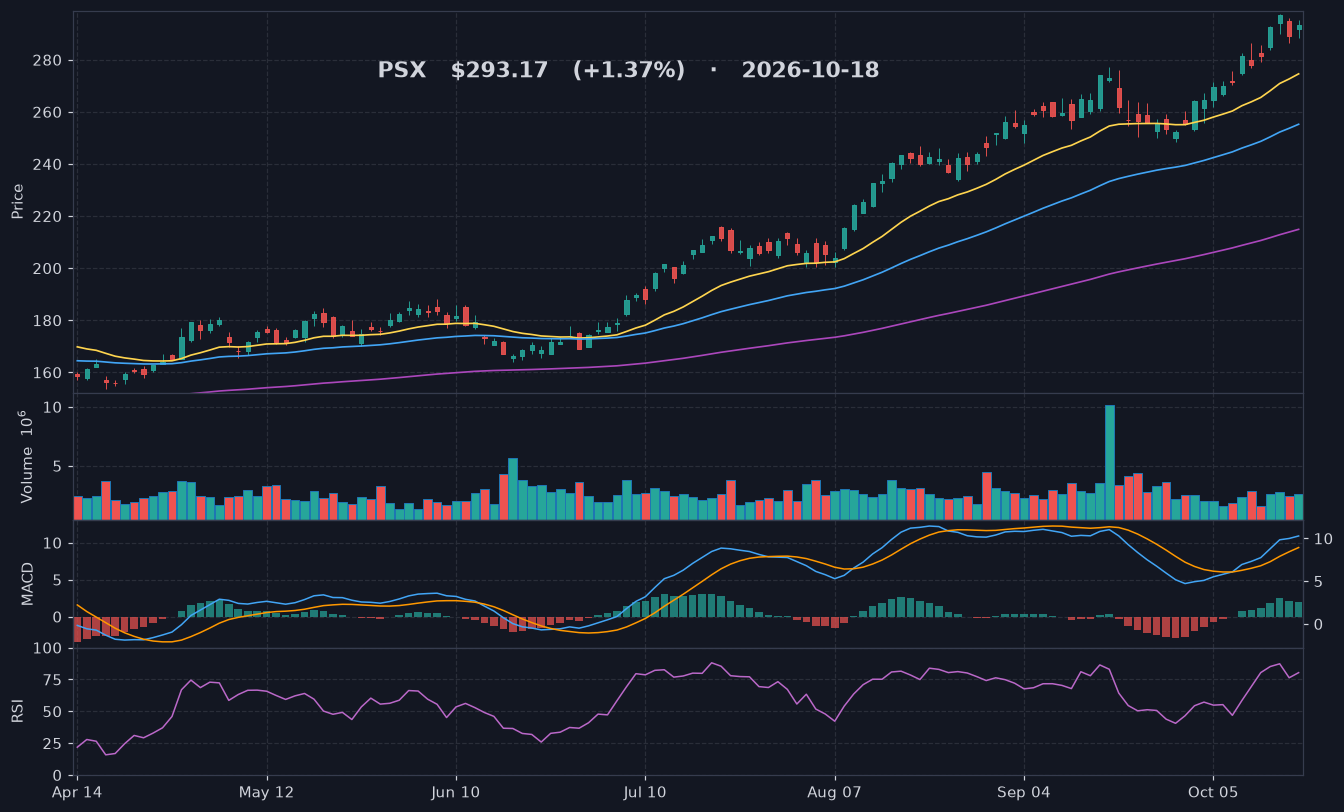Click the $293.17 price in title
This screenshot has width=1344, height=812.
coord(499,71)
